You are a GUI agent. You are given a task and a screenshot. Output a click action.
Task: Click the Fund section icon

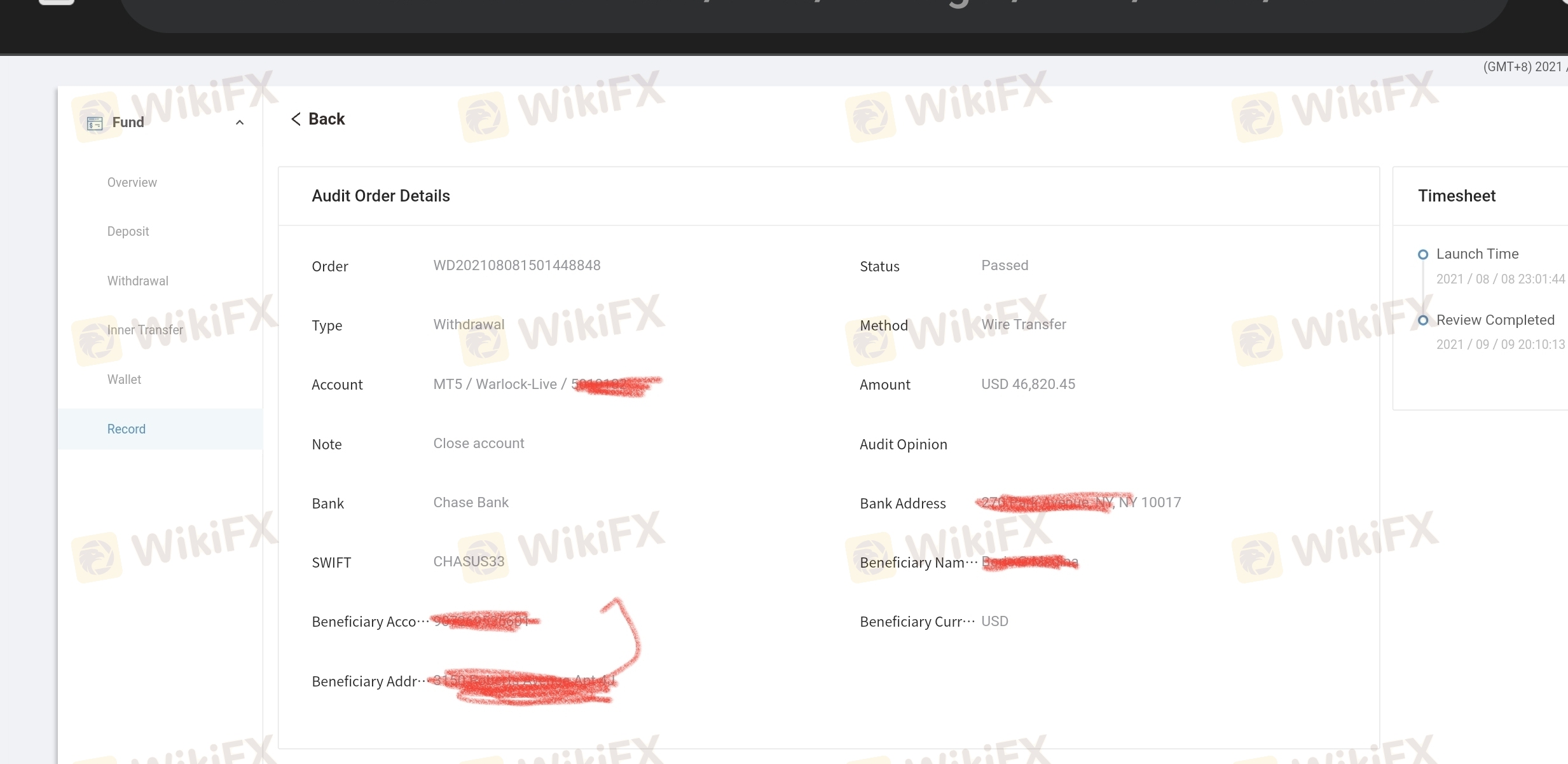[x=95, y=123]
